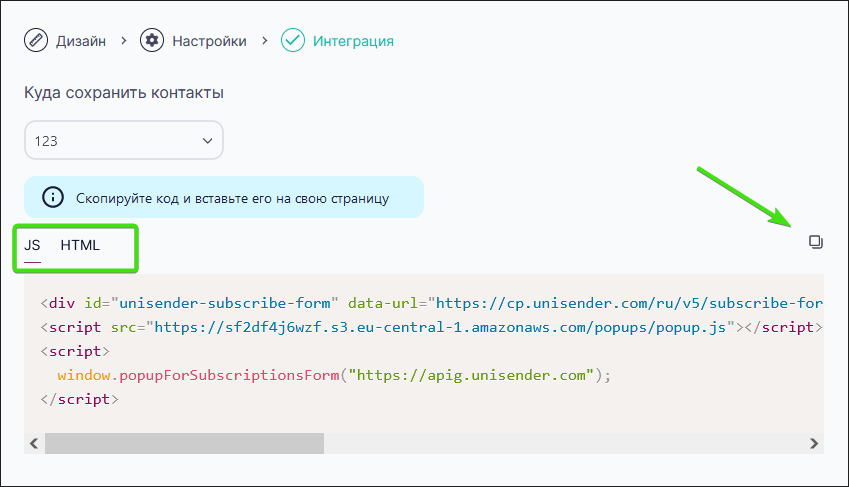
Task: Click the text "Скопируйте код и вставьте его на свою страницу"
Action: coord(232,198)
